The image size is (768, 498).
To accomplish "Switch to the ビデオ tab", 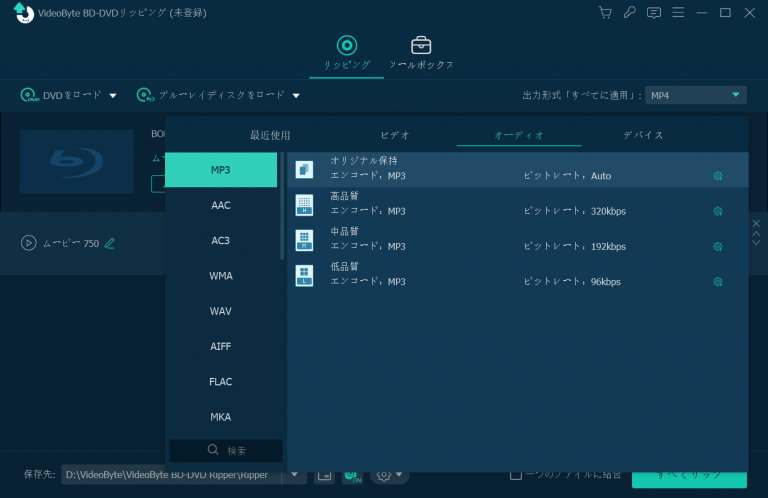I will [x=395, y=135].
